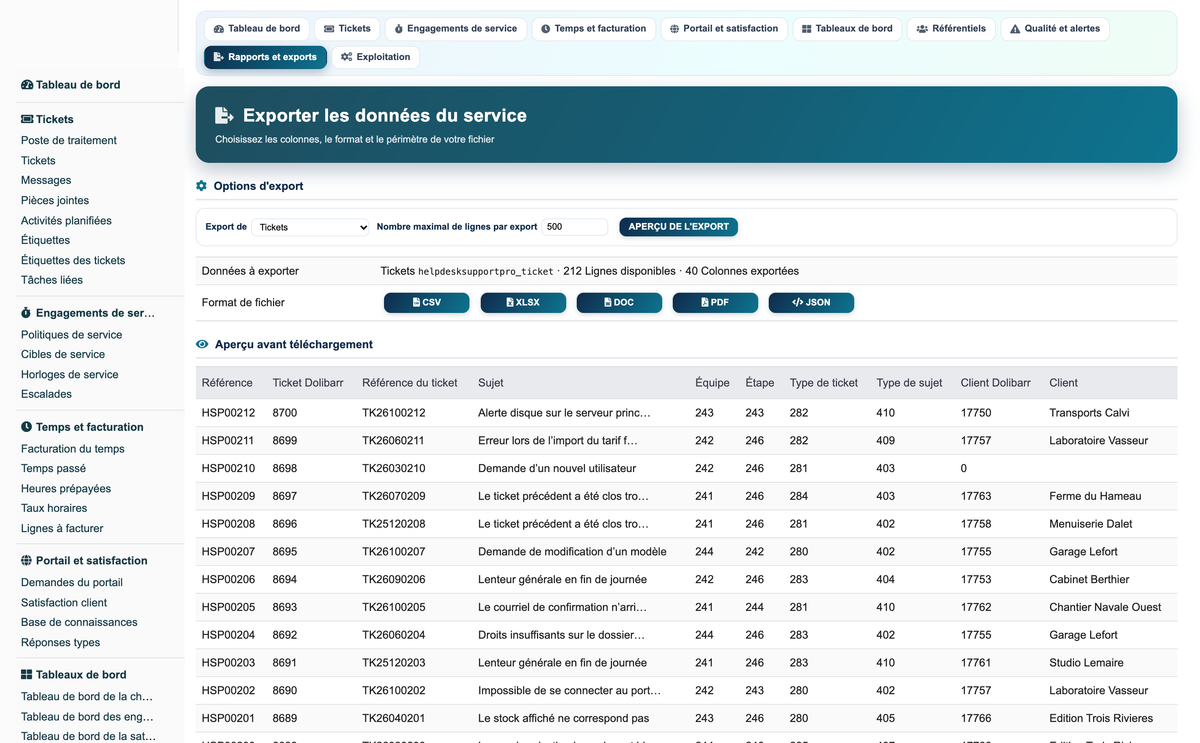Click the eye icon beside Aperçu avant téléchargement

202,344
